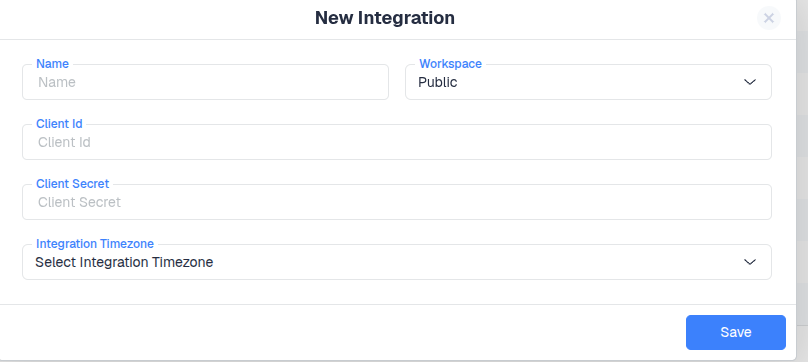
Task: Click into the Name input field
Action: click(205, 82)
